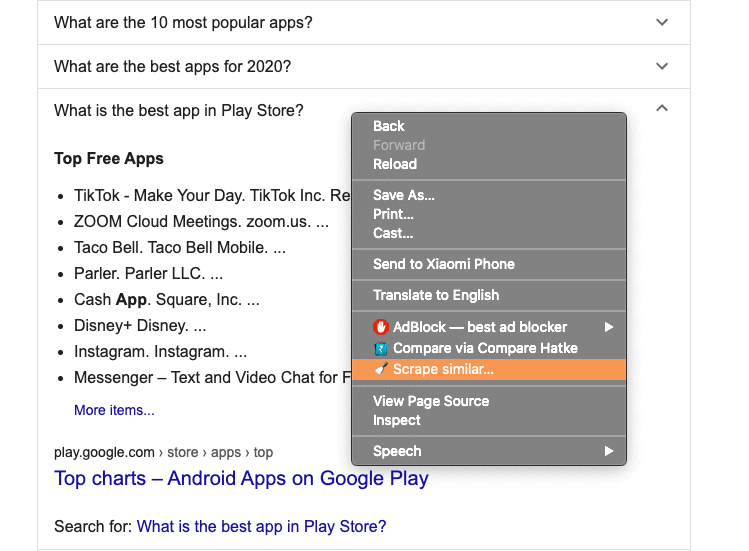Choose Translate to English
This screenshot has width=749, height=551.
(489, 295)
